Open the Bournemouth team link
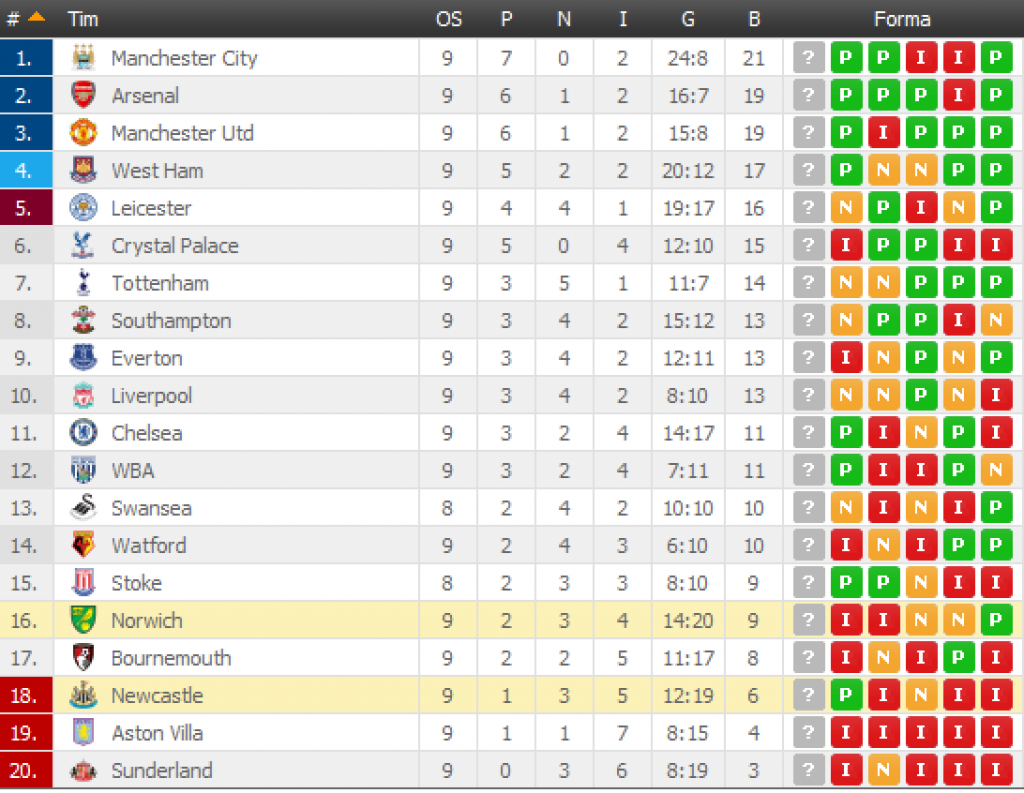This screenshot has height=793, width=1024. click(171, 658)
